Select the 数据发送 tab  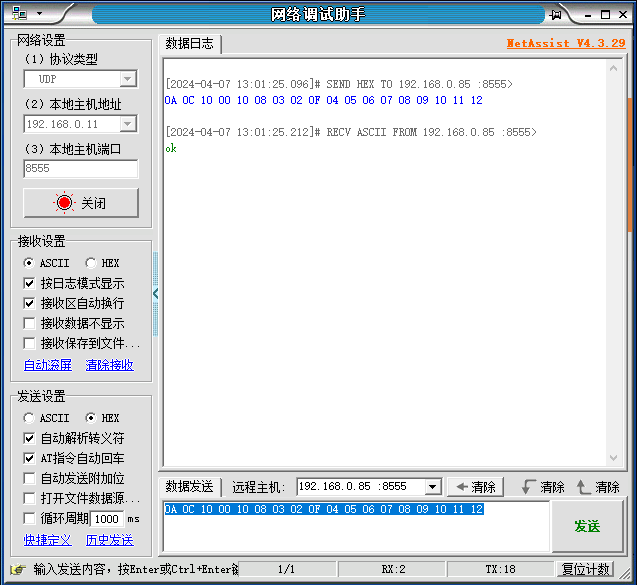(189, 487)
